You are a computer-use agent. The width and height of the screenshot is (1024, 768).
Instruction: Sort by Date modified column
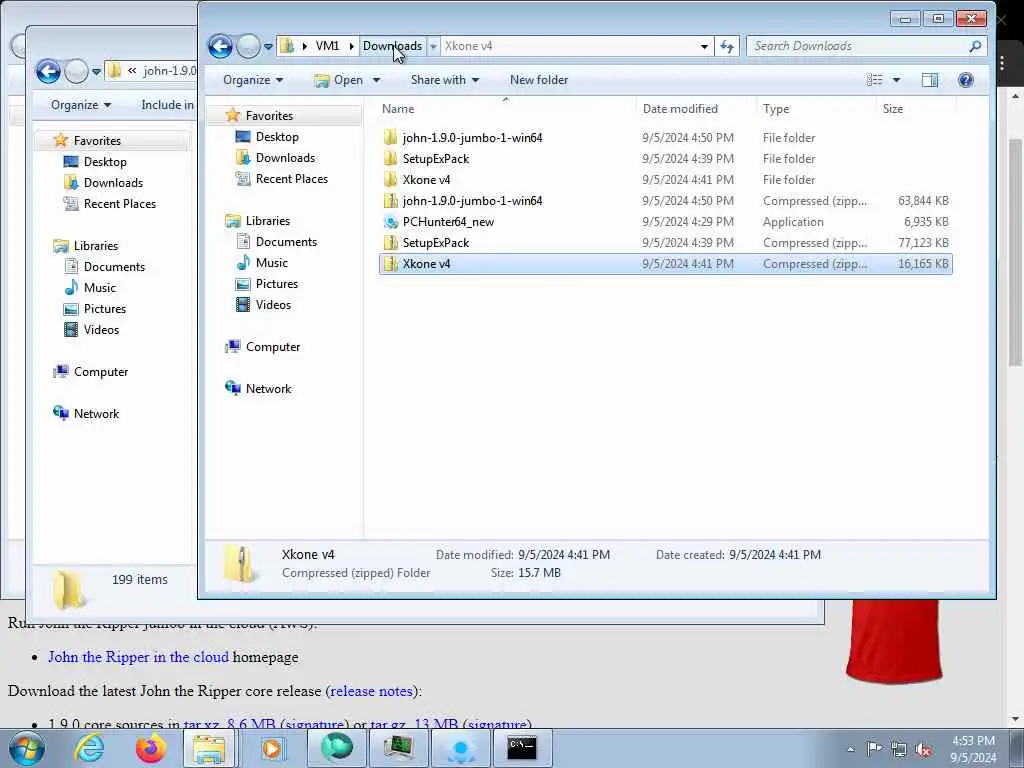click(x=696, y=109)
